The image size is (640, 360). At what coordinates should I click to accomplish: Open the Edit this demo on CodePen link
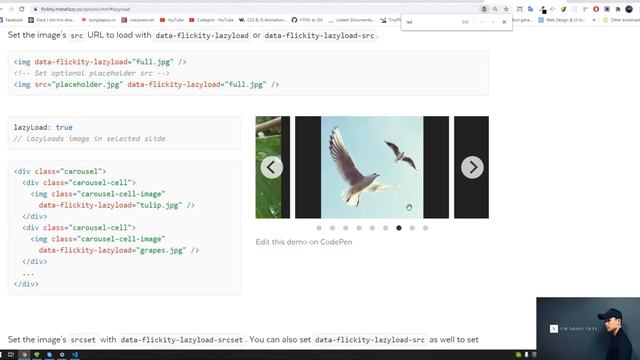tap(304, 242)
